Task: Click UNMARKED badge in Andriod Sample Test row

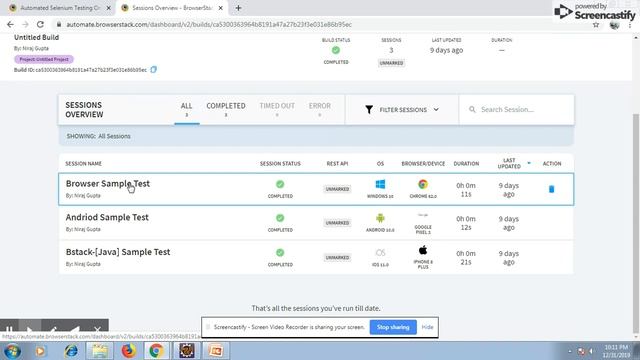Action: [337, 223]
